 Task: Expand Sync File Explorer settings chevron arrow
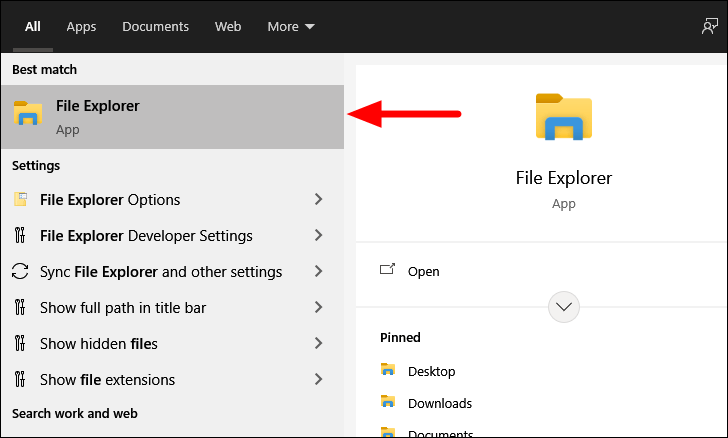click(318, 271)
